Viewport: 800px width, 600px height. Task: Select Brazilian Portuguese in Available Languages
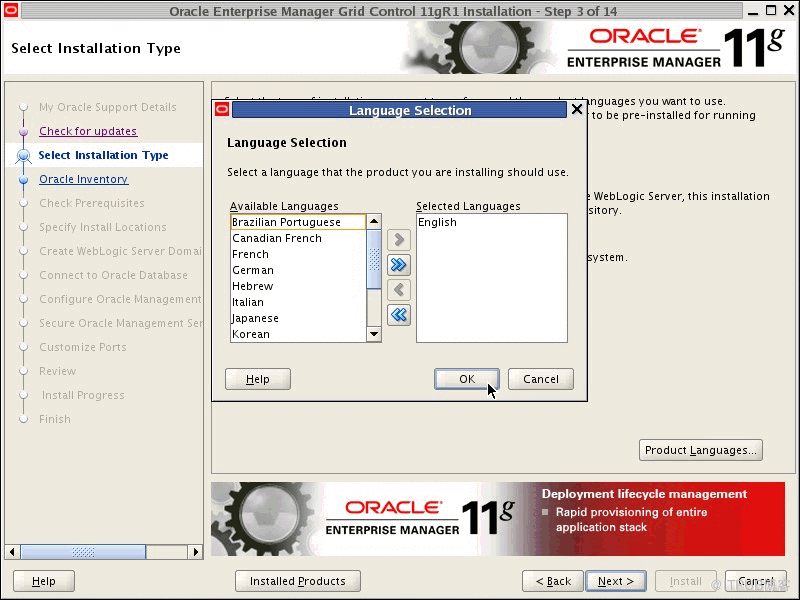[298, 222]
